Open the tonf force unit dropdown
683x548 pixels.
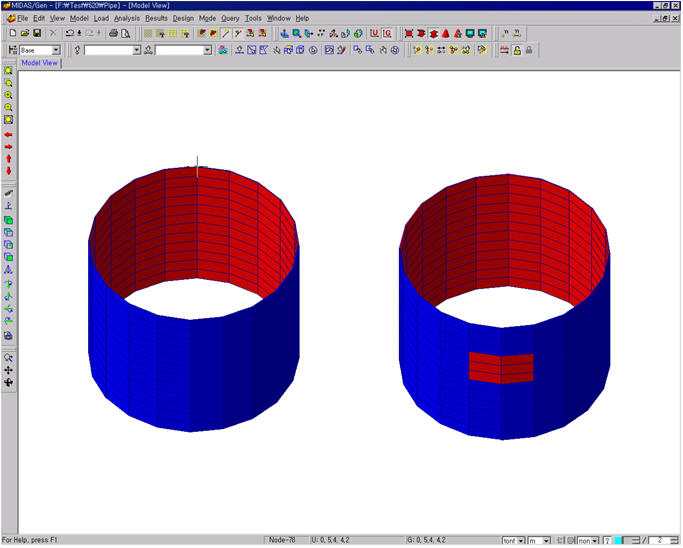pyautogui.click(x=521, y=541)
